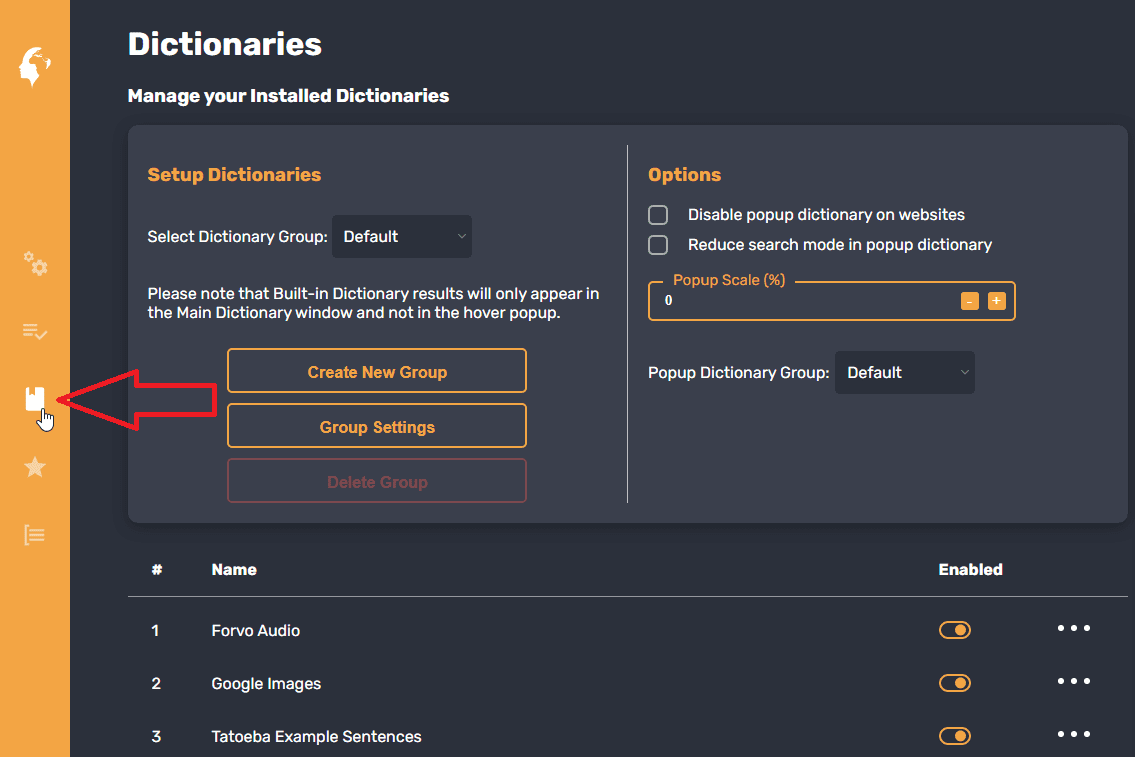
Task: Open more options for Forvo Audio
Action: pyautogui.click(x=1073, y=629)
